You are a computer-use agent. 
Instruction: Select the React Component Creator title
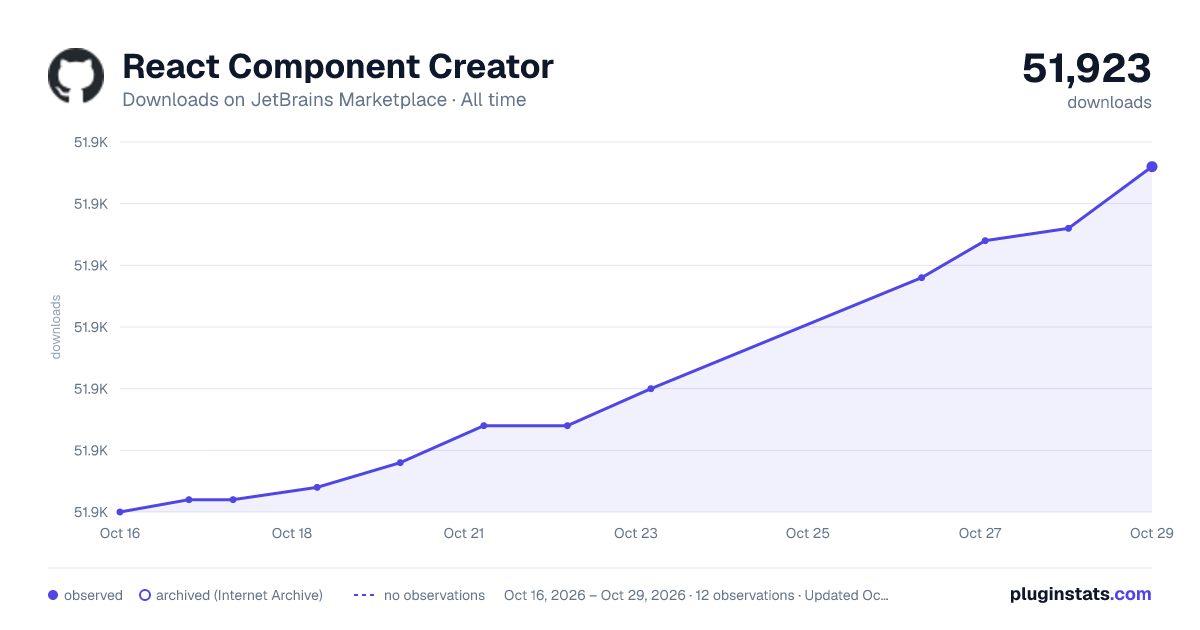point(338,67)
